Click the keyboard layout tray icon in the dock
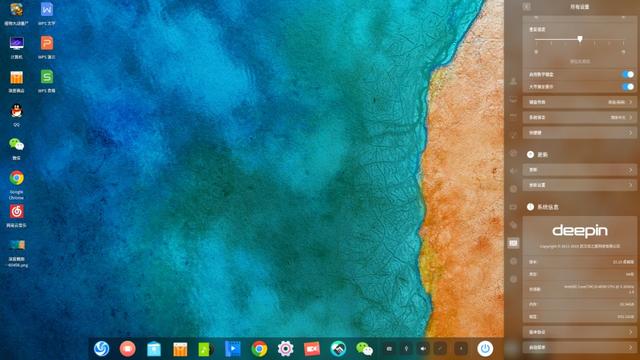Viewport: 640px width, 360px height. [x=389, y=349]
